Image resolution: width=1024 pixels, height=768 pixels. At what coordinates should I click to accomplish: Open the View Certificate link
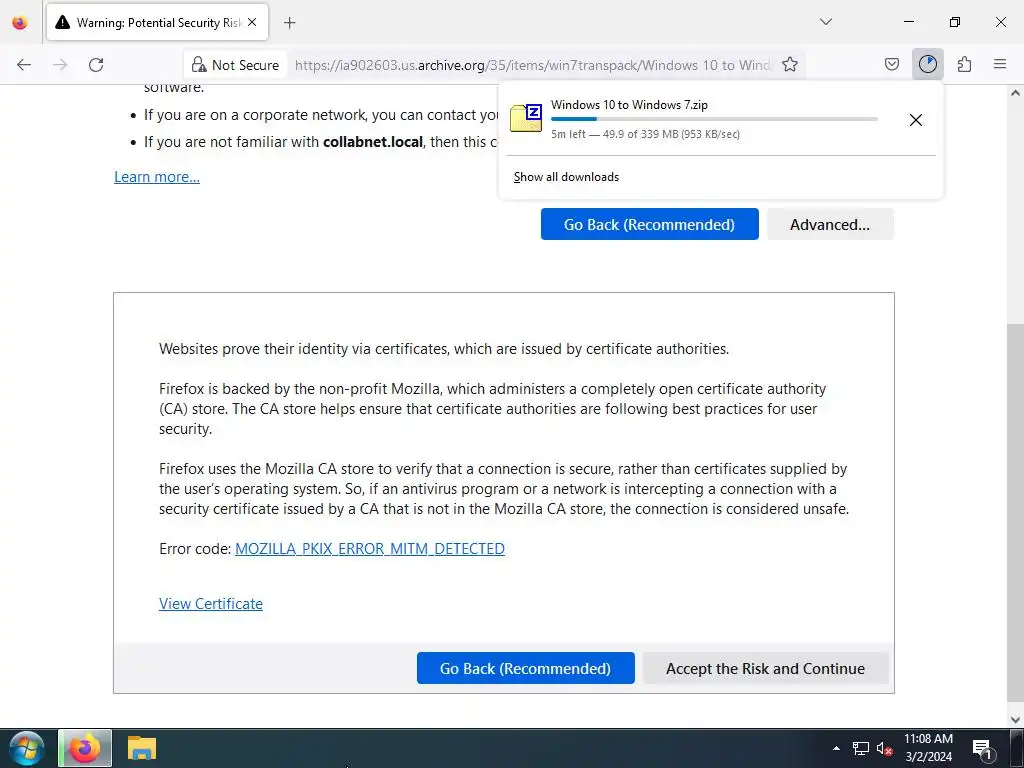point(210,603)
